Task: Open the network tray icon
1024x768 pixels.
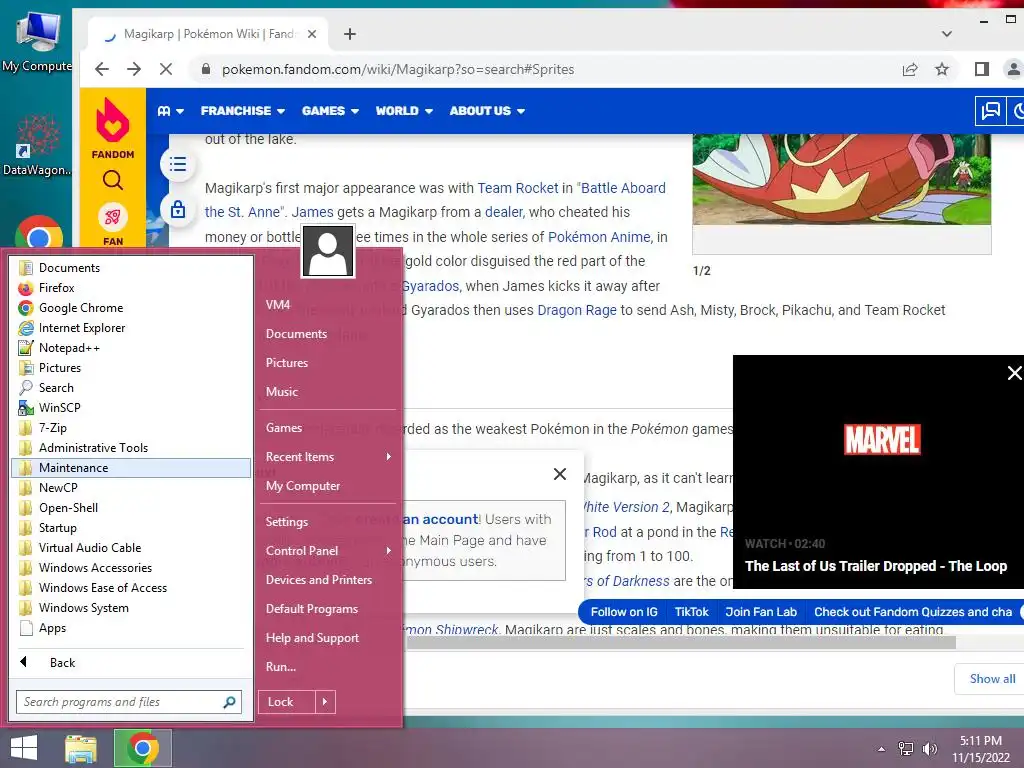Action: (906, 749)
